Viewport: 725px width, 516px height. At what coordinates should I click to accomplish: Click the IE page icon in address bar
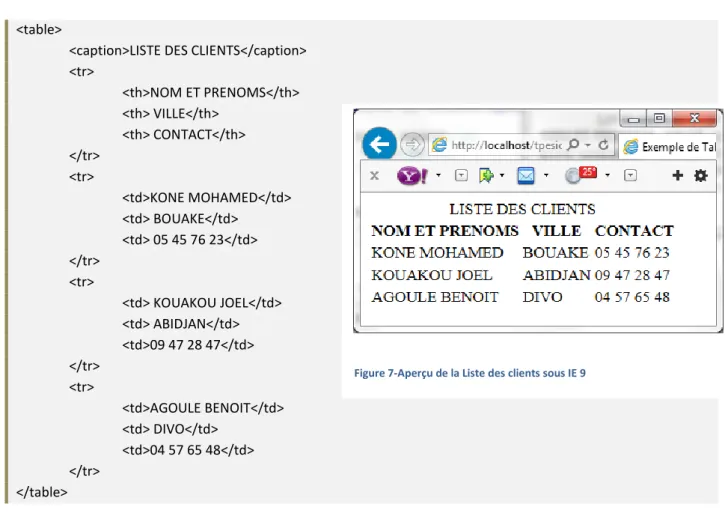point(439,145)
